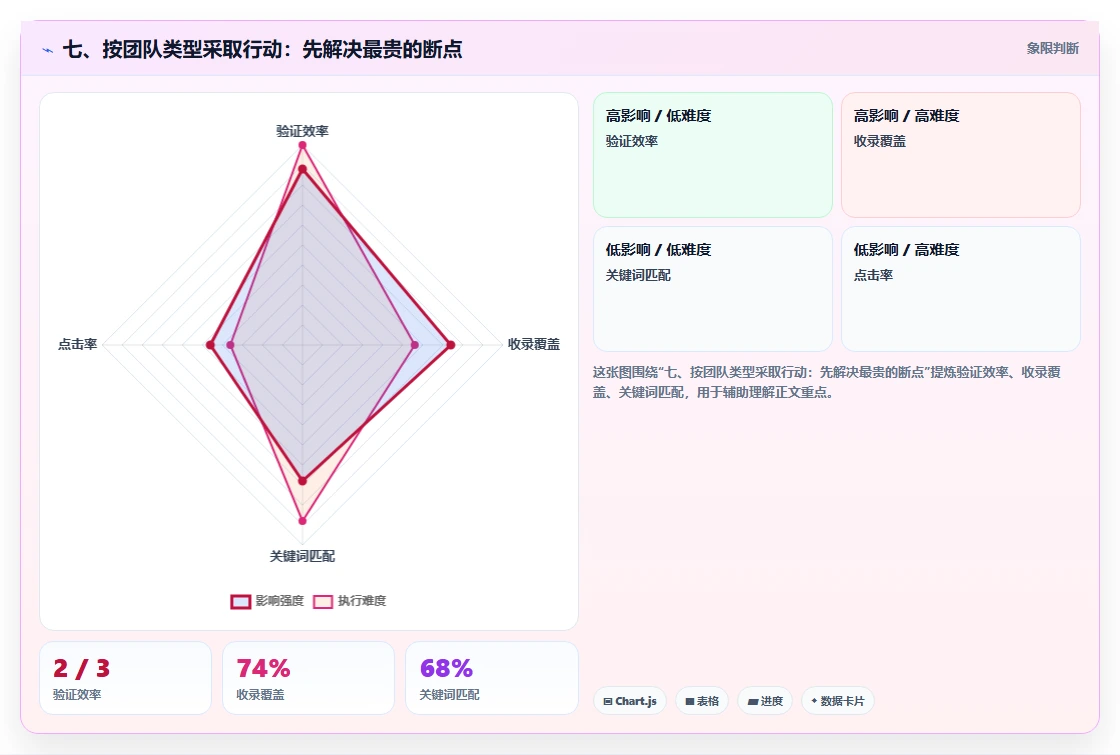Click the 2 / 3 value
This screenshot has width=1120, height=755.
point(81,669)
